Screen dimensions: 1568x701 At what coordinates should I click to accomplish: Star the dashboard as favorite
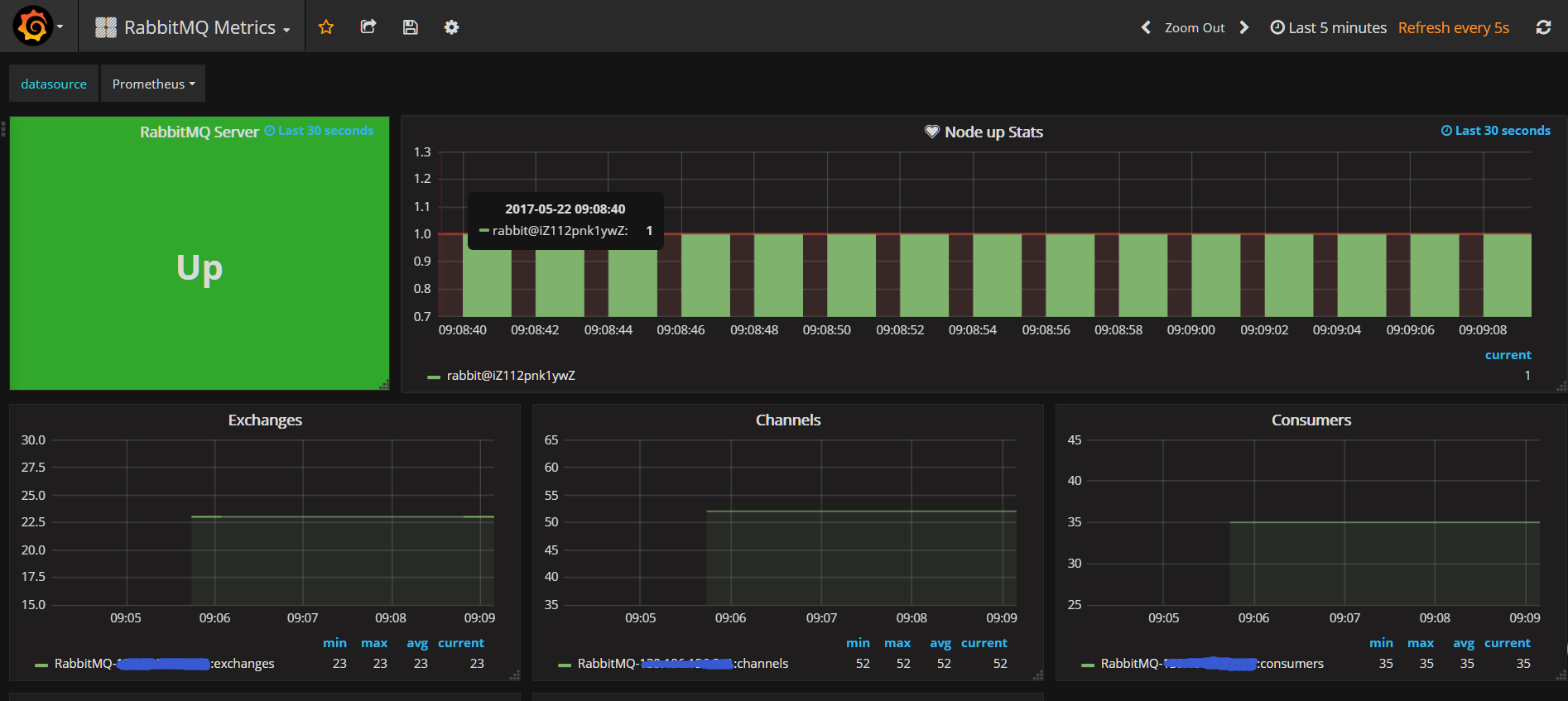(326, 27)
